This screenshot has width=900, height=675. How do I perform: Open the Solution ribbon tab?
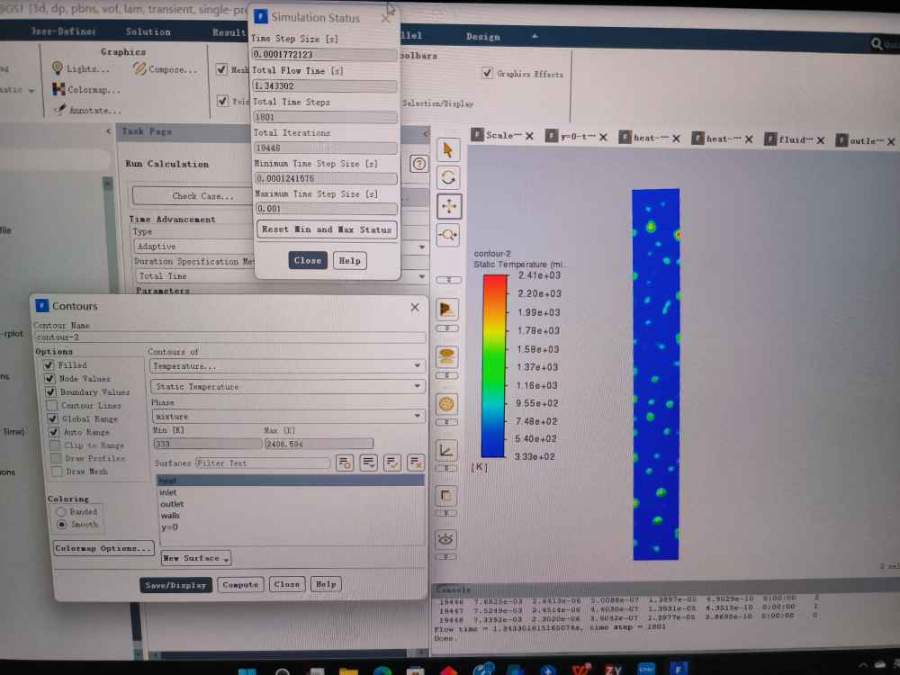[148, 32]
